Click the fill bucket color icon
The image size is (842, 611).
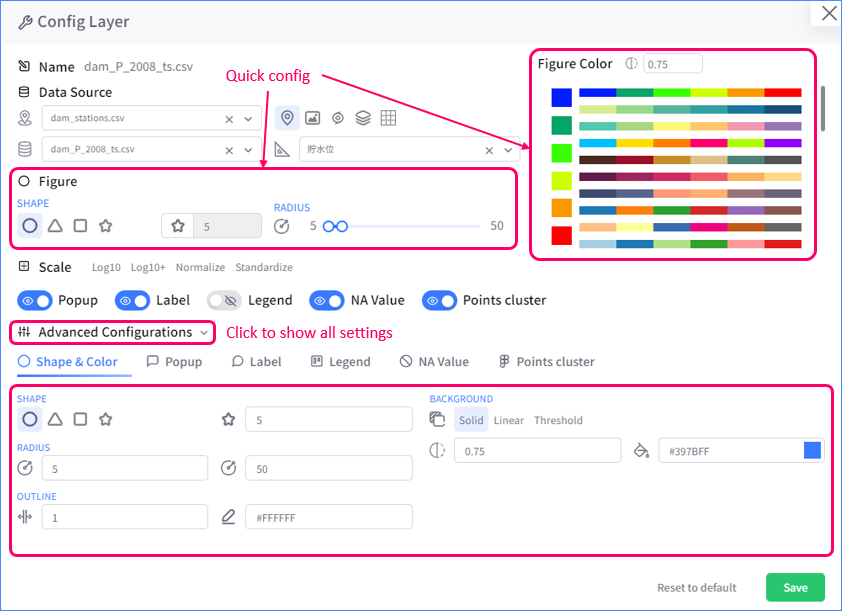(x=641, y=450)
